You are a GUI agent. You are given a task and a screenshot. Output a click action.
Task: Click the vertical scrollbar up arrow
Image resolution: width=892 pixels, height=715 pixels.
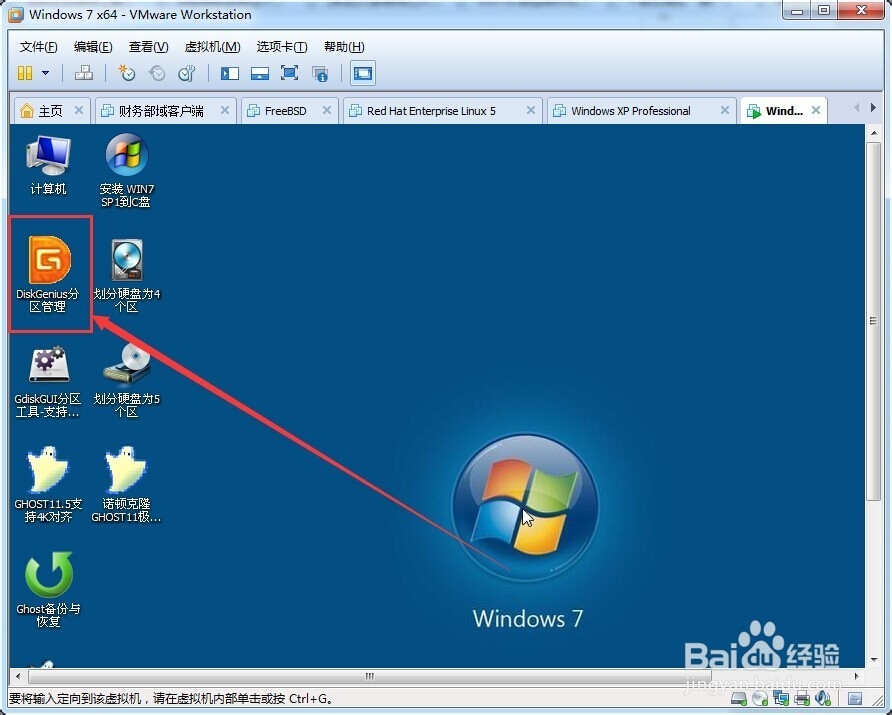874,133
